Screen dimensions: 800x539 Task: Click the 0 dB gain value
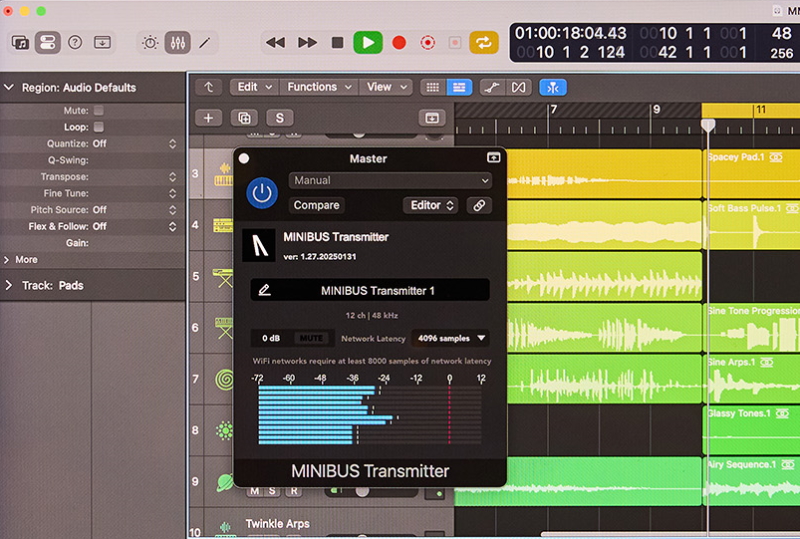pyautogui.click(x=271, y=338)
